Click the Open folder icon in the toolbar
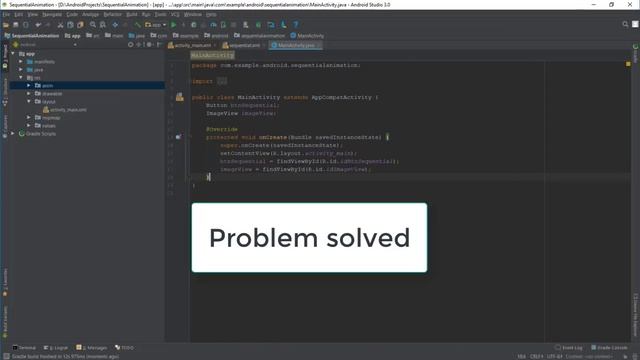Image resolution: width=640 pixels, height=360 pixels. [x=6, y=25]
